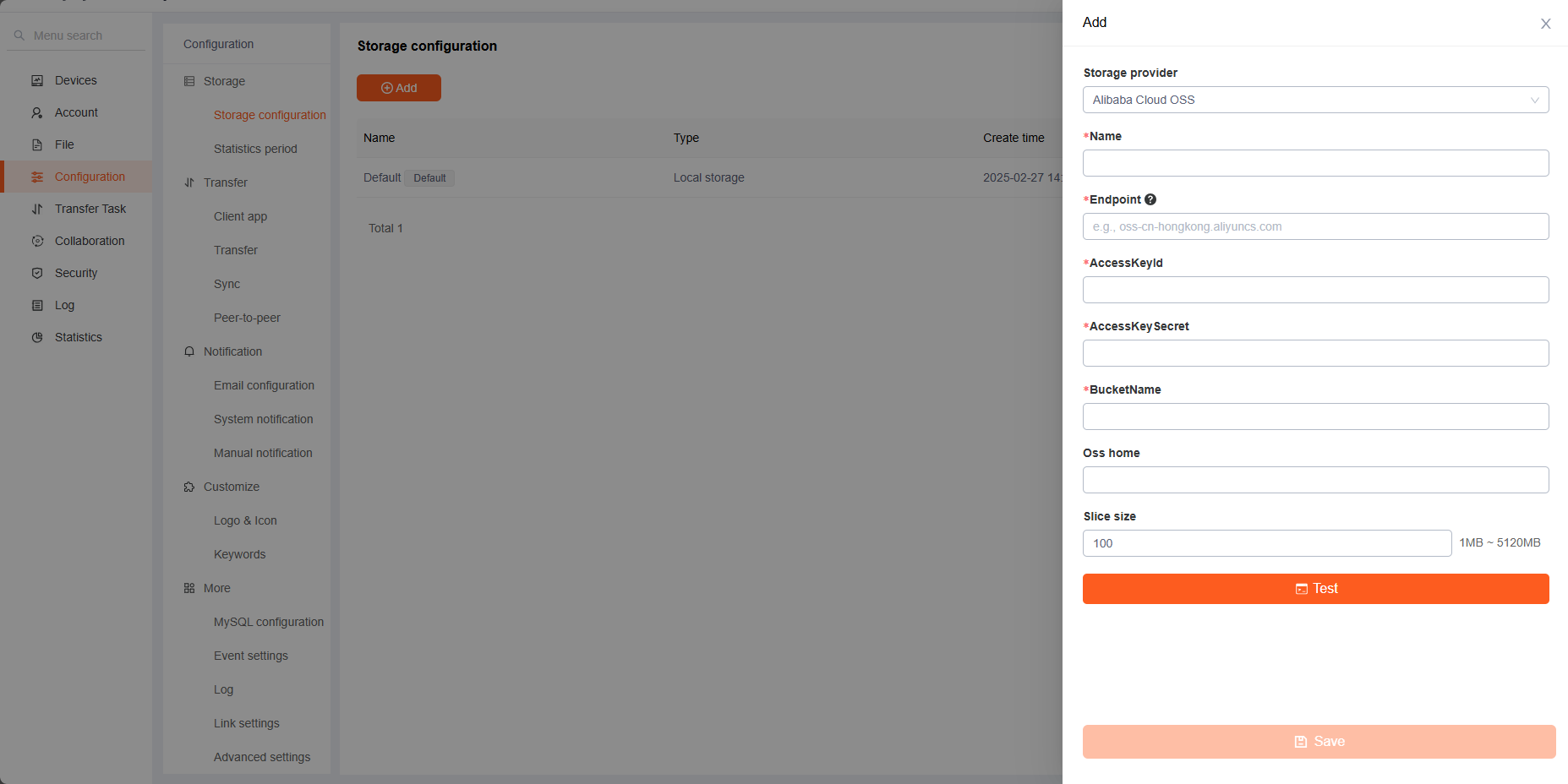Click the Notification bell icon

189,351
